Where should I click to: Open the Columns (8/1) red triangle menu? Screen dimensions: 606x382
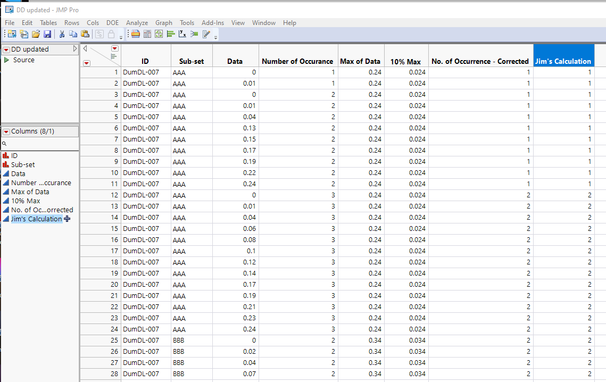6,132
